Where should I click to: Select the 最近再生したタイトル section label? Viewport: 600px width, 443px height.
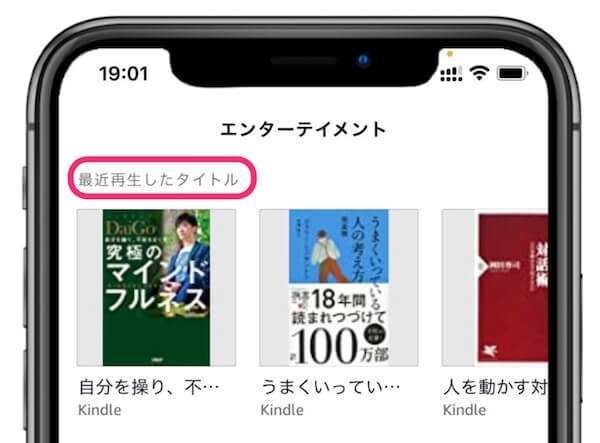pyautogui.click(x=158, y=179)
